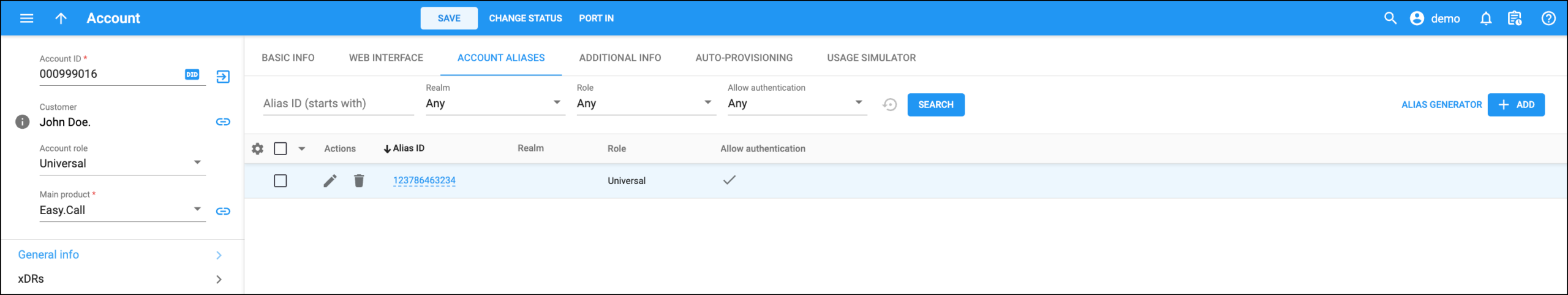
Task: Open the global search magnifier icon
Action: click(x=1390, y=18)
